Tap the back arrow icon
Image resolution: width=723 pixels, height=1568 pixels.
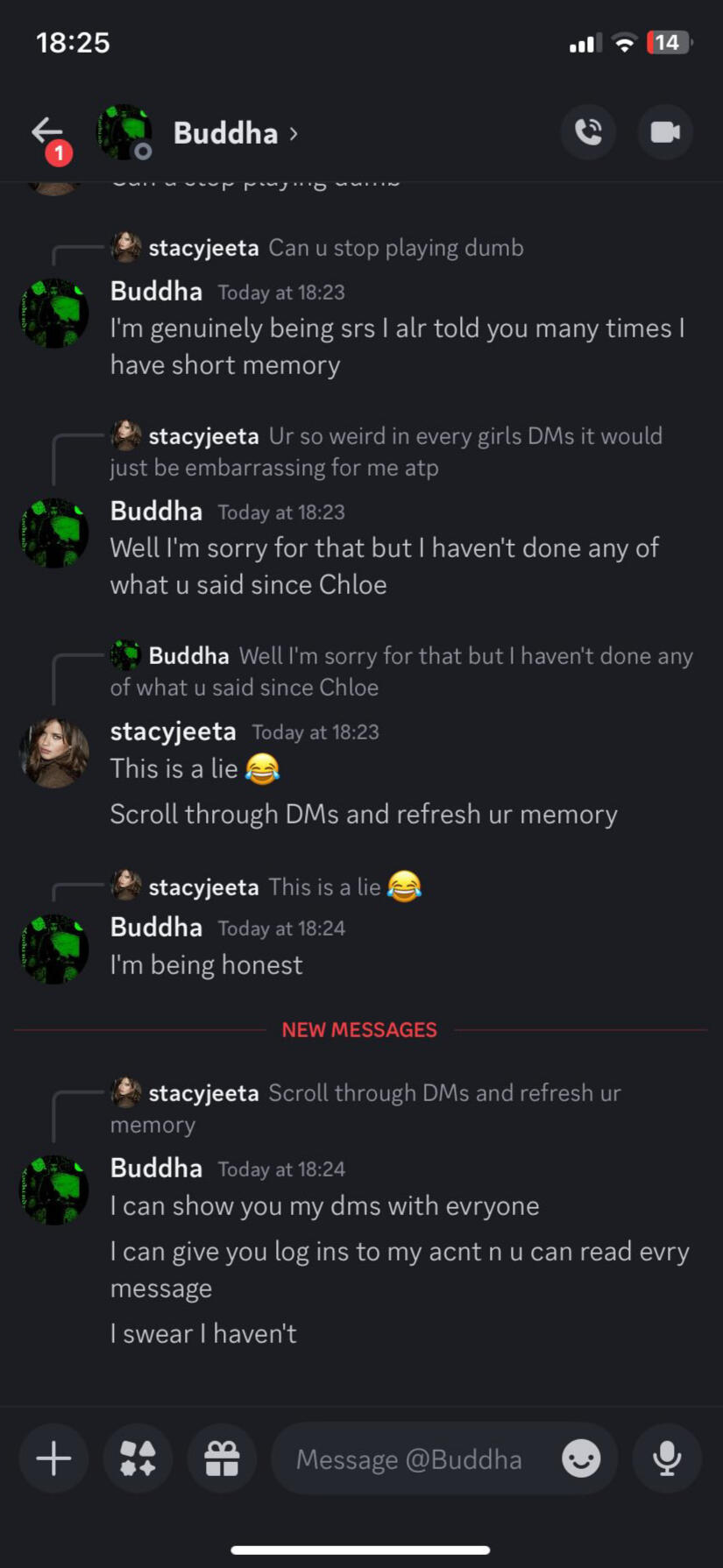pyautogui.click(x=47, y=133)
